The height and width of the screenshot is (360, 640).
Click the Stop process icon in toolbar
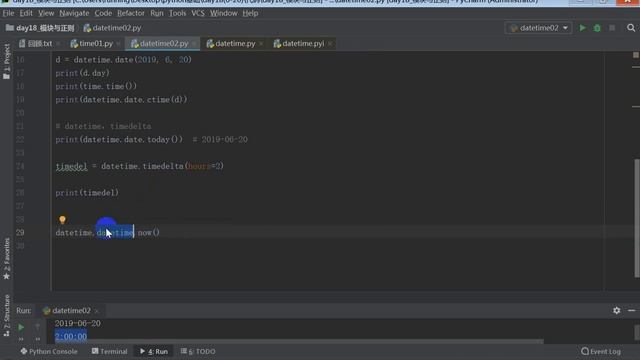612,28
